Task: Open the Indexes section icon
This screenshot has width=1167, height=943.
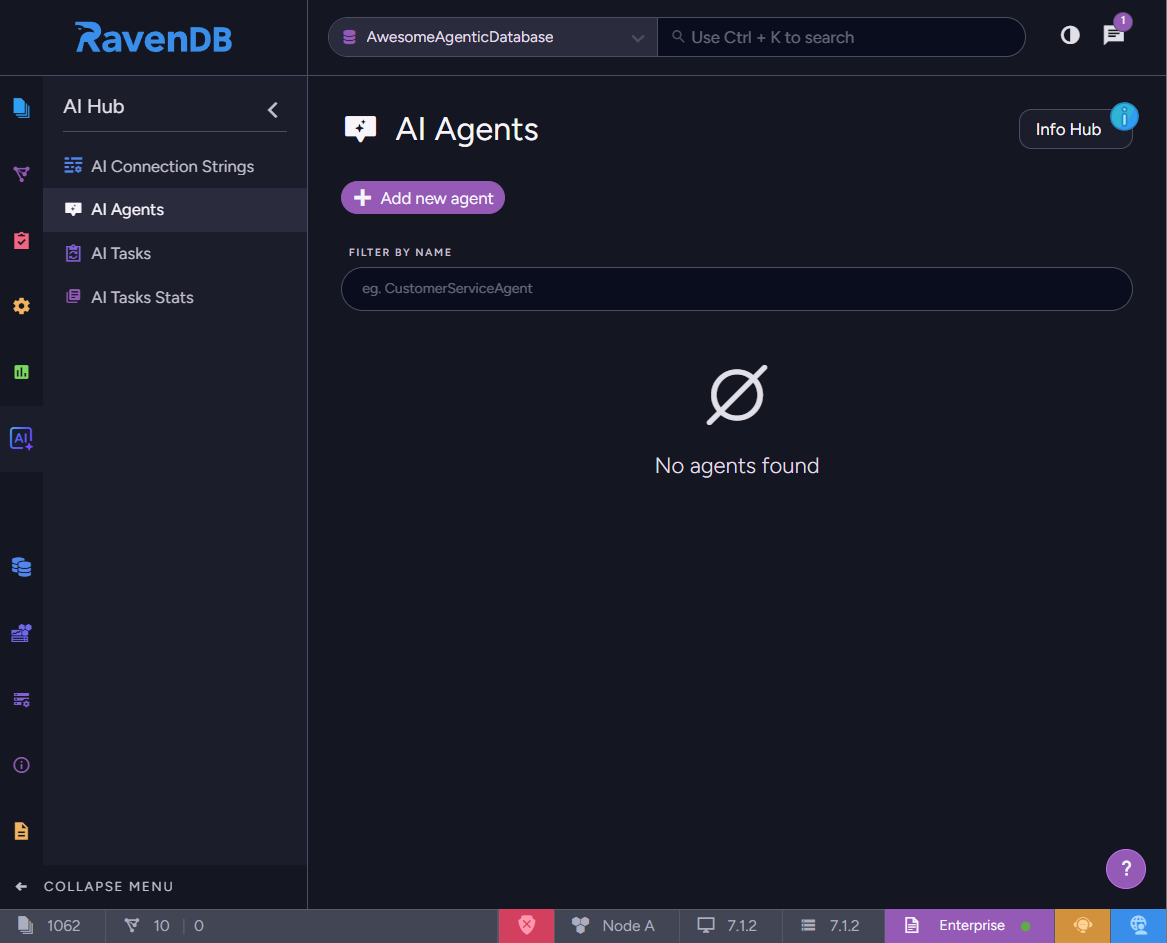Action: (x=21, y=174)
